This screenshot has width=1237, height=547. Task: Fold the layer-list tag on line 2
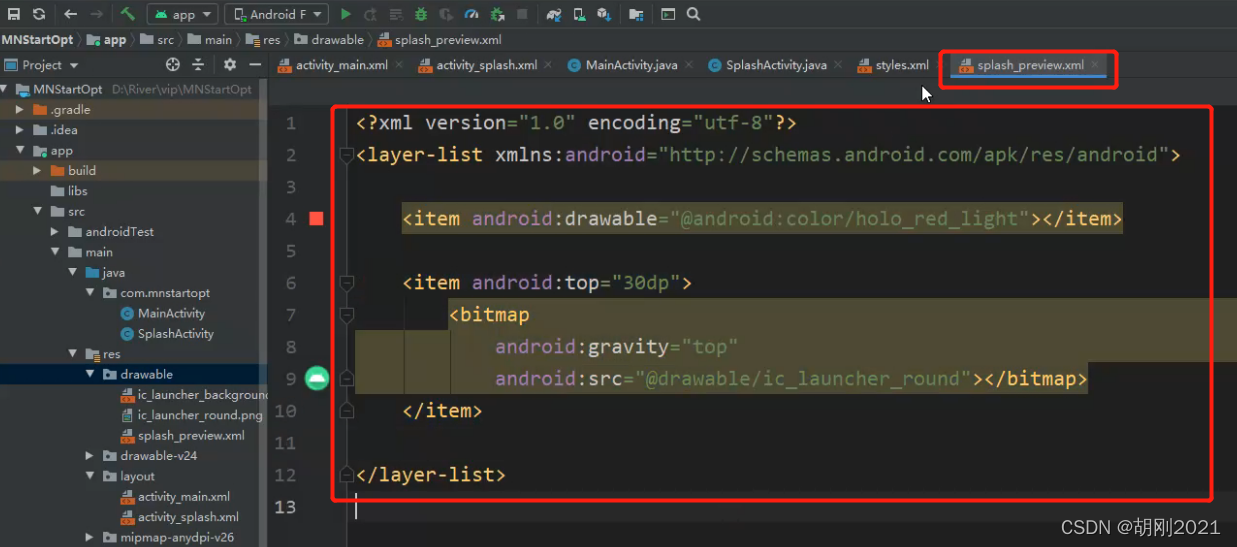pos(346,155)
